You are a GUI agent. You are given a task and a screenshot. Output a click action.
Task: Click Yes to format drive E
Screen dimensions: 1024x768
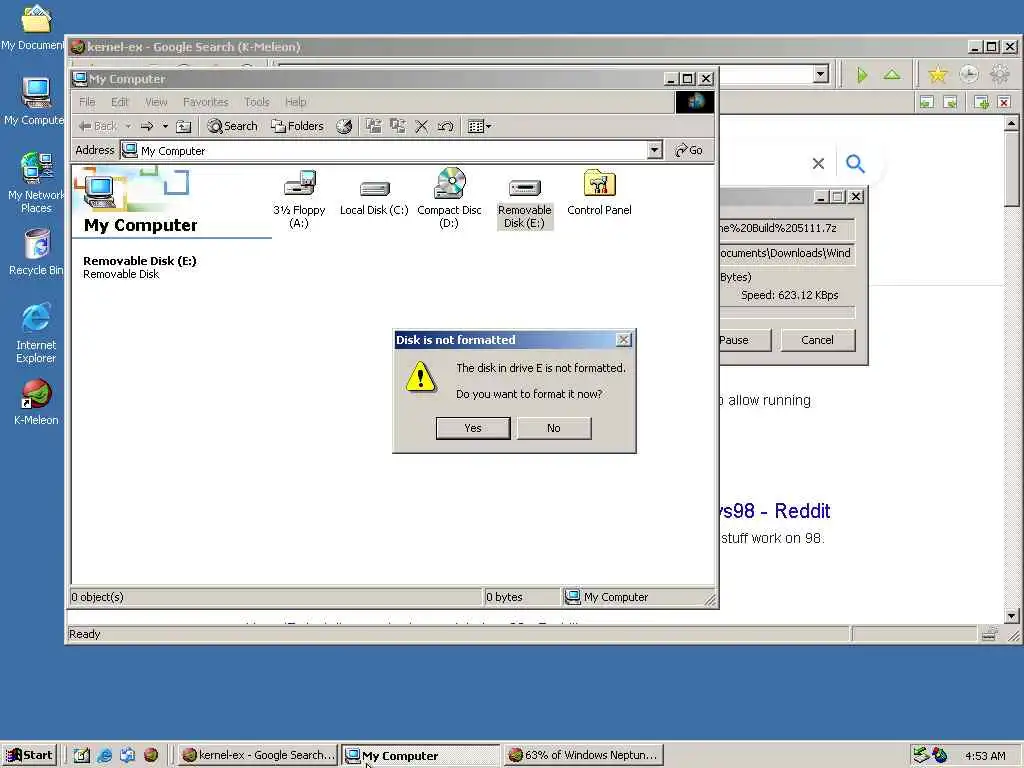[x=473, y=428]
